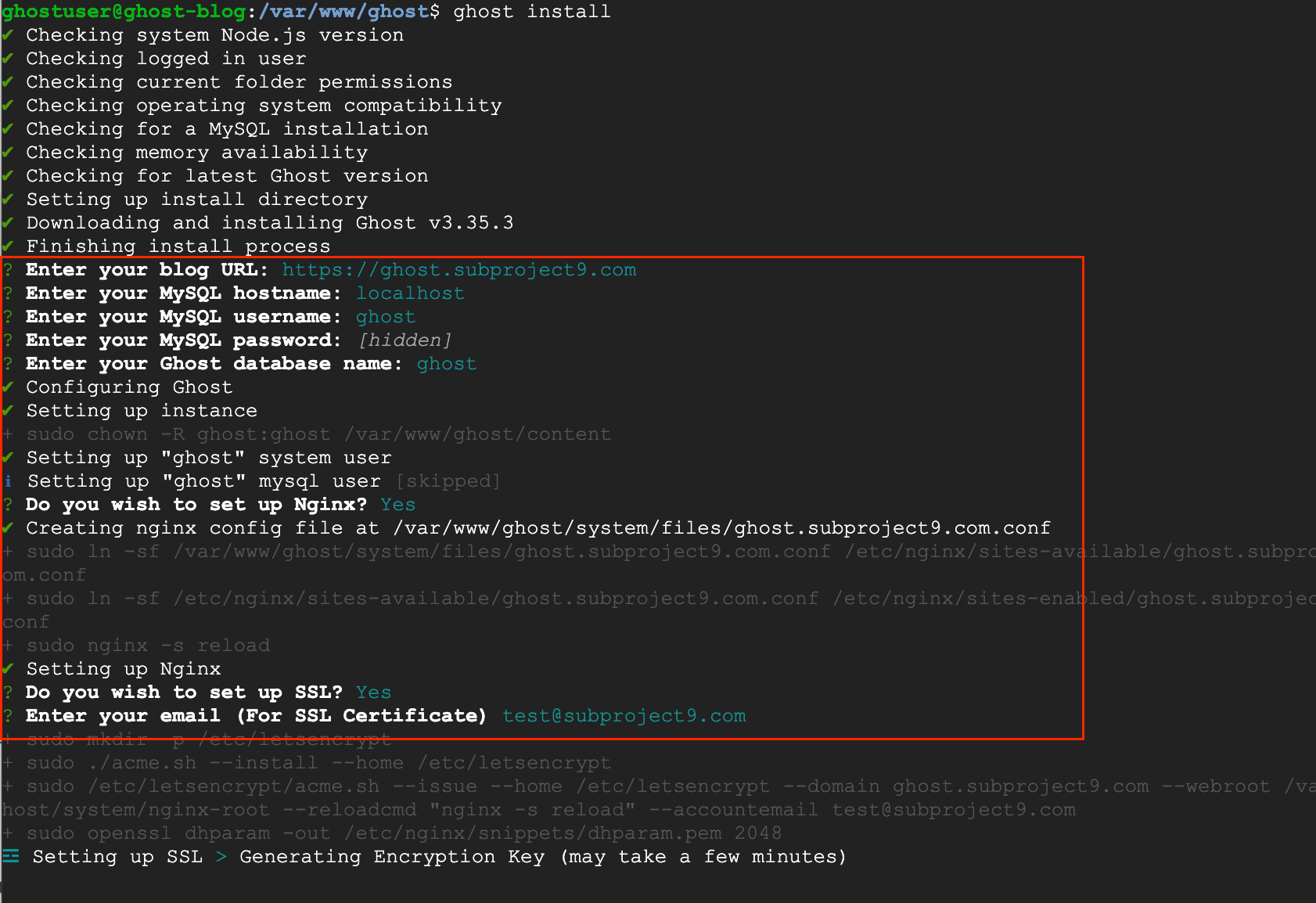Click 'Setting up "ghost" mysql user' line

(x=203, y=481)
